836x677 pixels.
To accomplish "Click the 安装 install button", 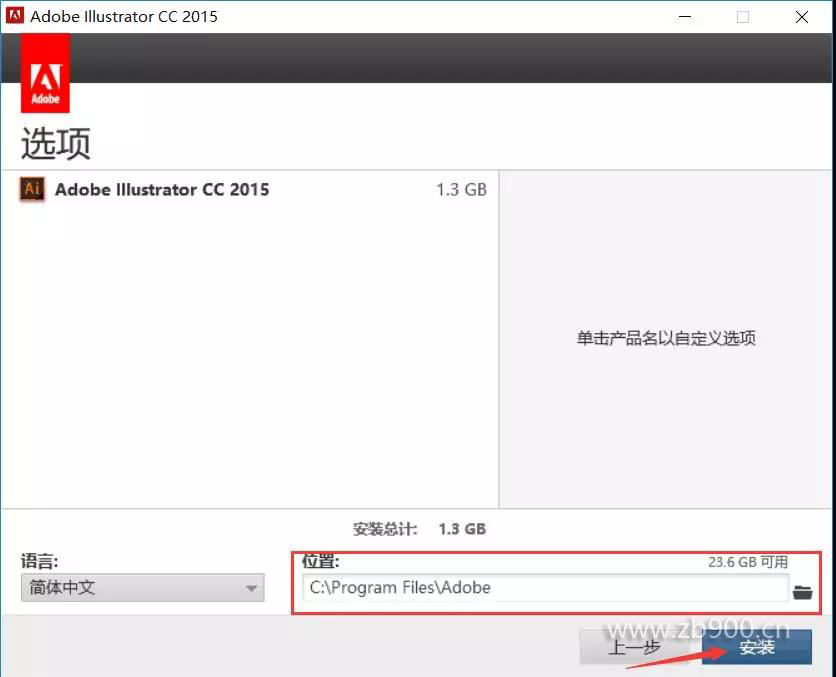I will (757, 647).
